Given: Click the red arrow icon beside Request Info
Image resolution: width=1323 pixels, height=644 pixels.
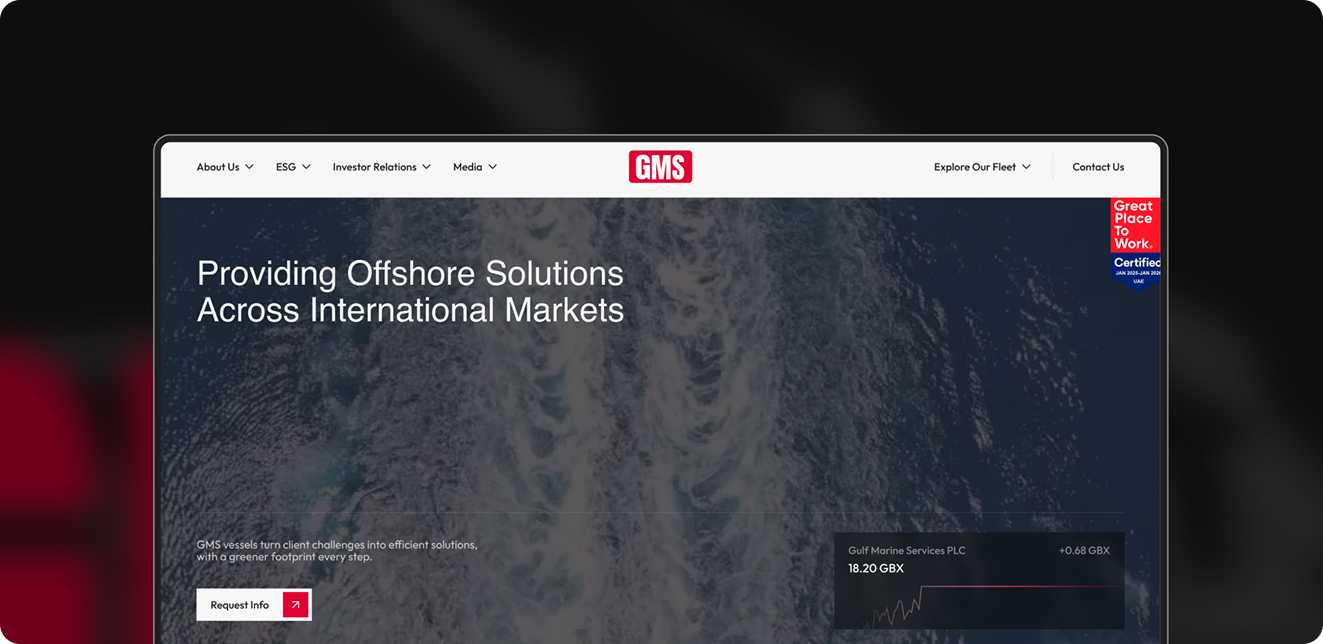Looking at the screenshot, I should (295, 605).
